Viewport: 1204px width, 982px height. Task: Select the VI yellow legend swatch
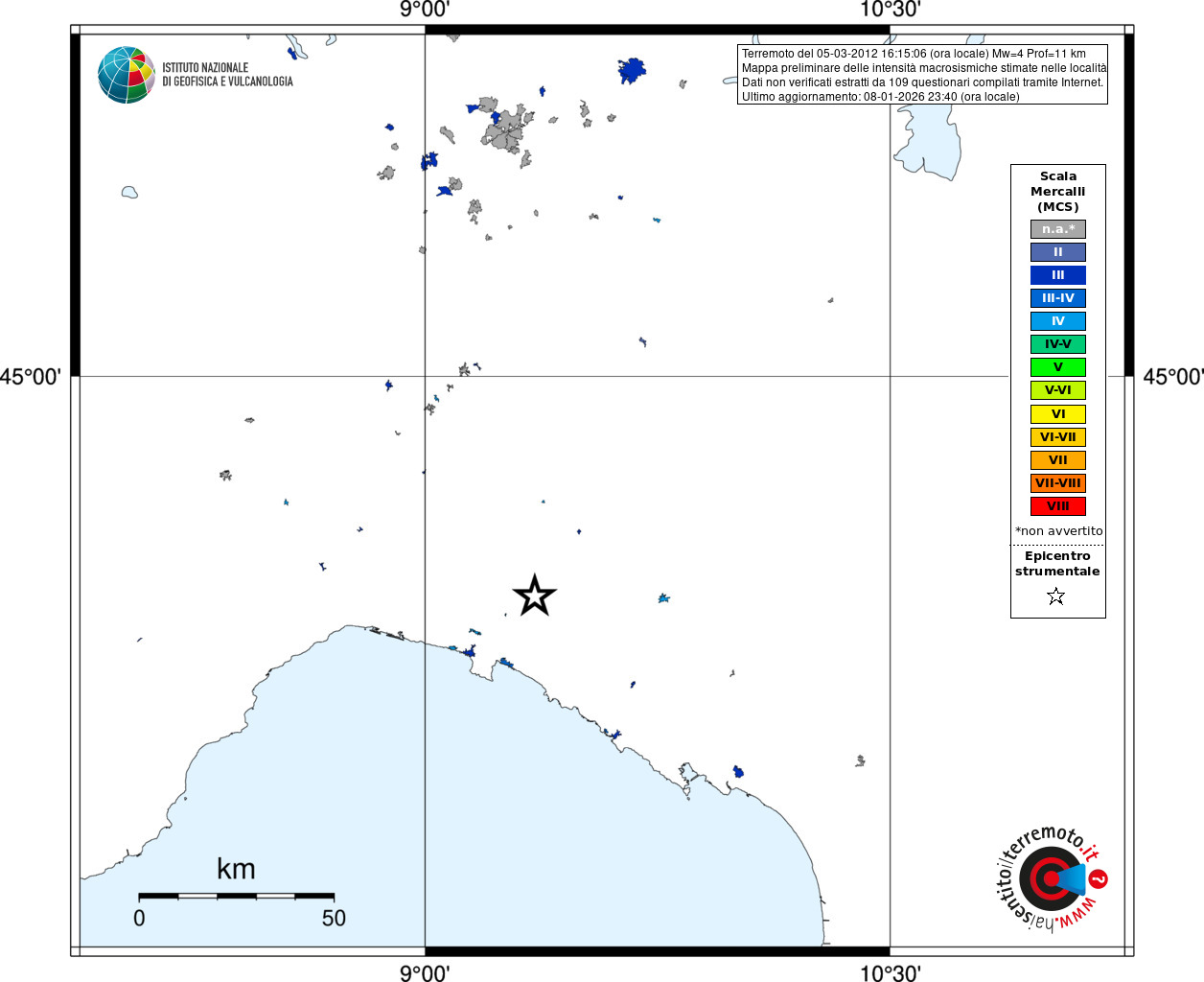click(1058, 414)
